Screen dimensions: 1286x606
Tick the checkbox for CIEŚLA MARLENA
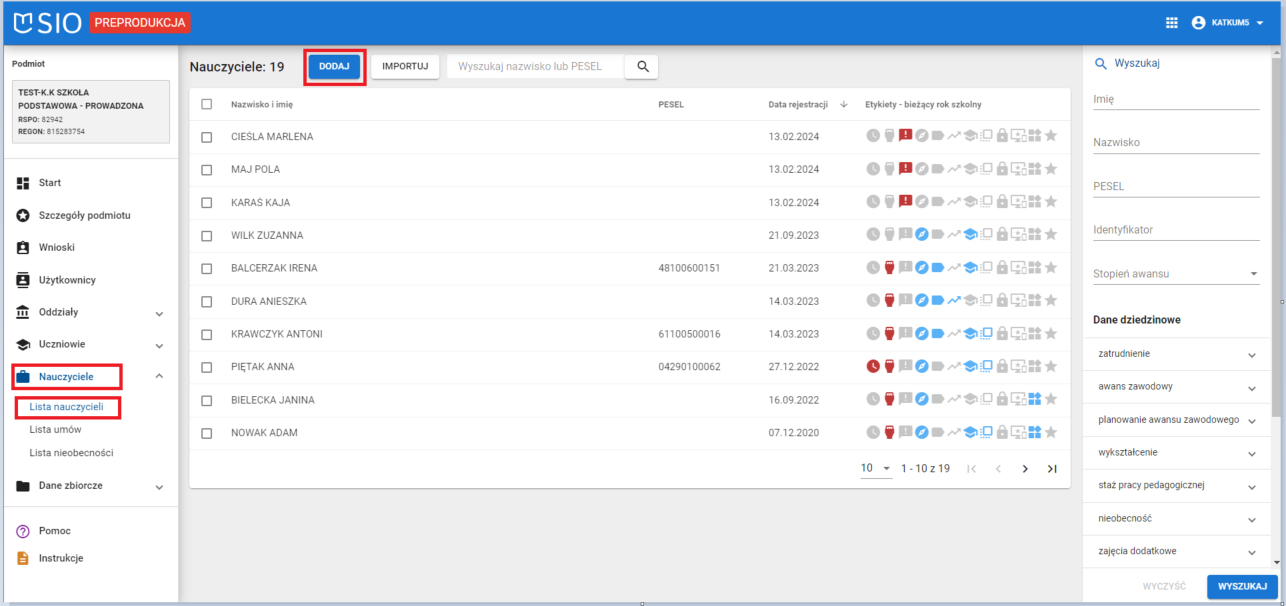[x=207, y=137]
